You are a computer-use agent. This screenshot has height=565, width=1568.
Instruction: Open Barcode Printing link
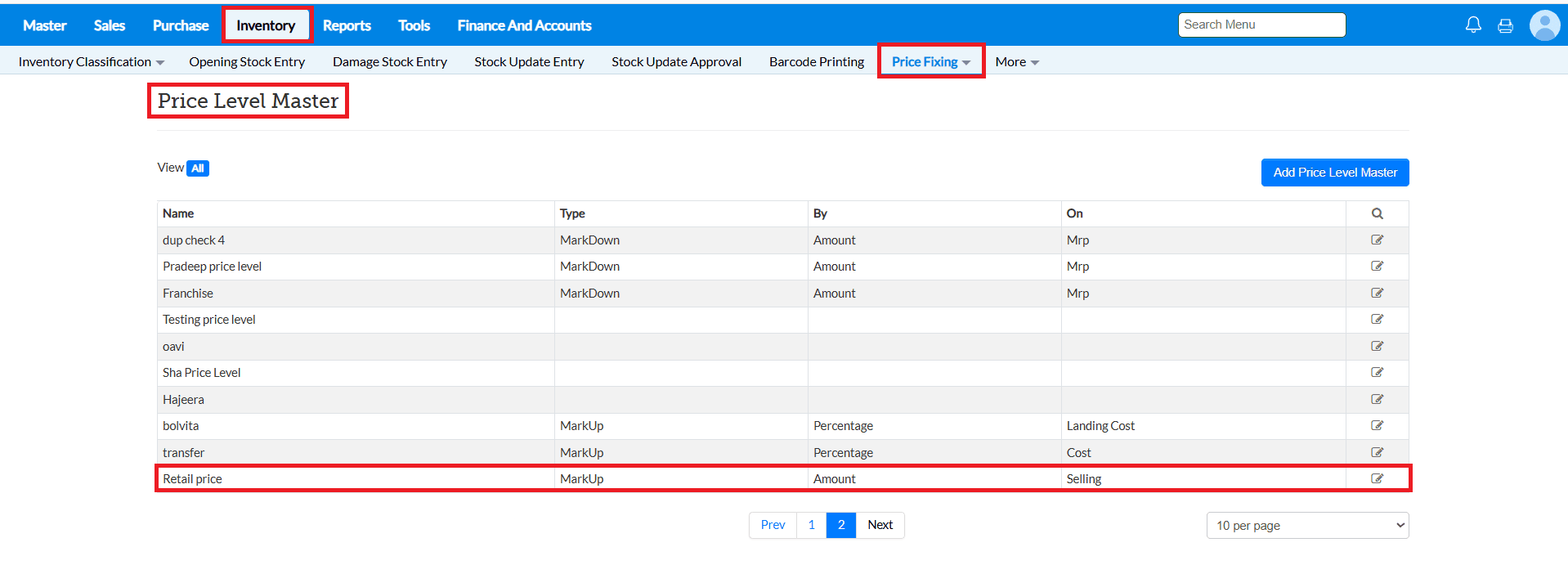click(816, 62)
